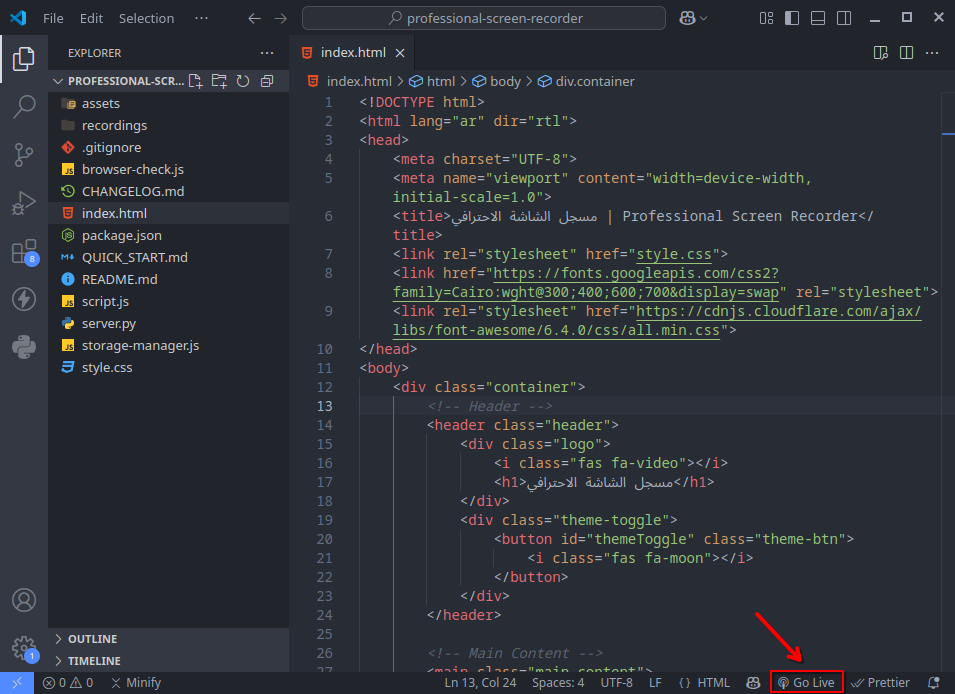The image size is (955, 694).
Task: Open the Source Control view
Action: pyautogui.click(x=24, y=155)
